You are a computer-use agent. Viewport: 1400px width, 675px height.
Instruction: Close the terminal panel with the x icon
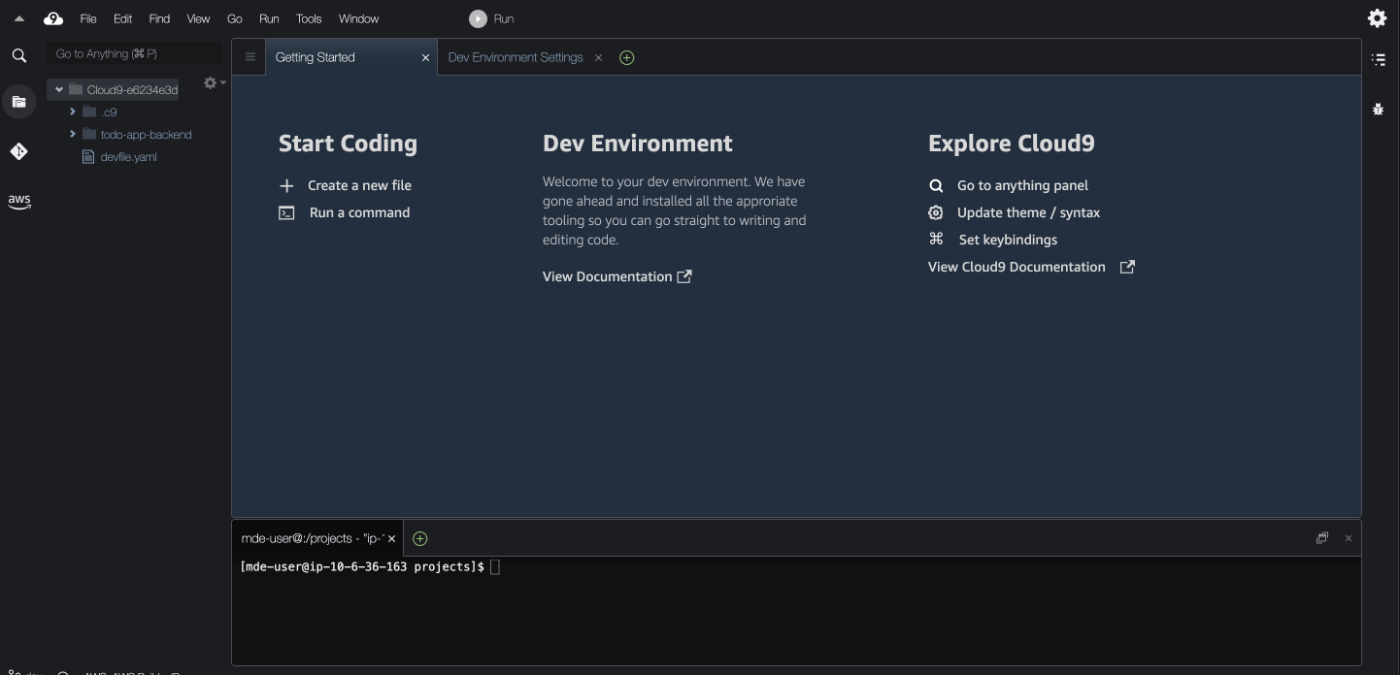pos(1348,538)
